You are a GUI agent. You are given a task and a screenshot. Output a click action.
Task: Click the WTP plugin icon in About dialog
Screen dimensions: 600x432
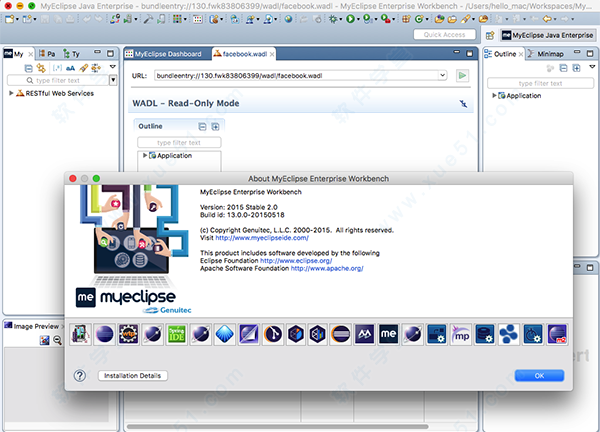click(128, 334)
